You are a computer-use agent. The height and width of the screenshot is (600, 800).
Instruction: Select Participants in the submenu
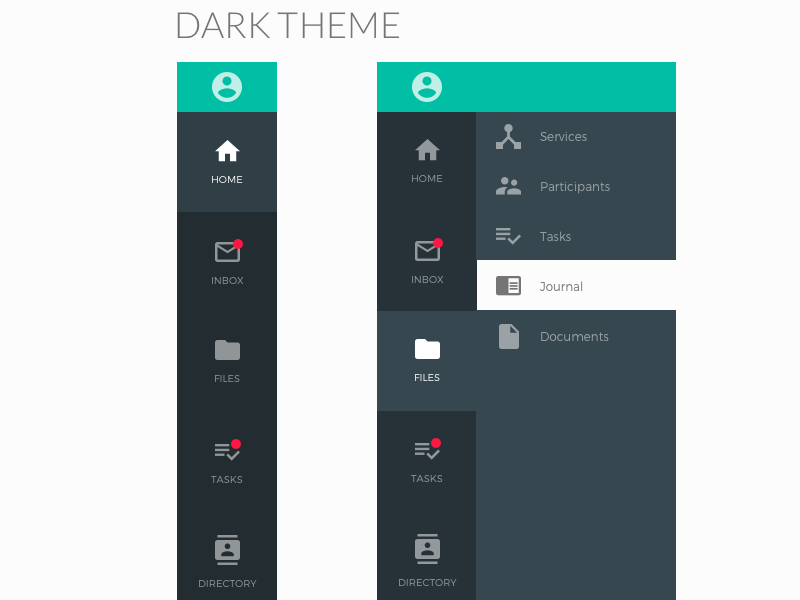pos(576,187)
